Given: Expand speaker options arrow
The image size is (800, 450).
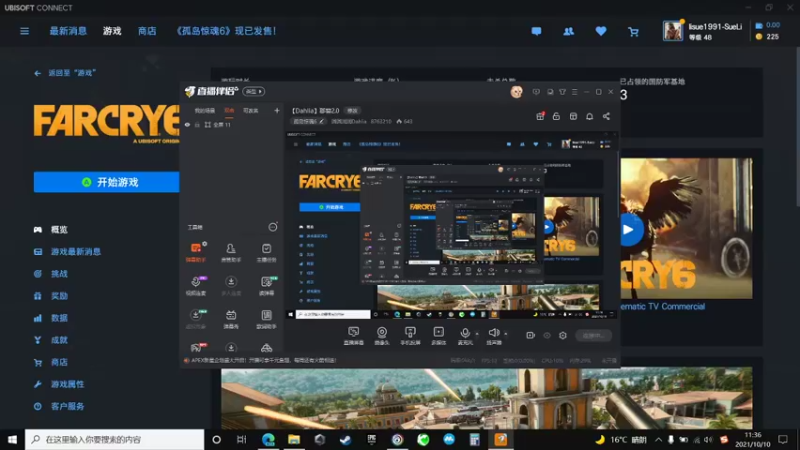Looking at the screenshot, I should 506,334.
